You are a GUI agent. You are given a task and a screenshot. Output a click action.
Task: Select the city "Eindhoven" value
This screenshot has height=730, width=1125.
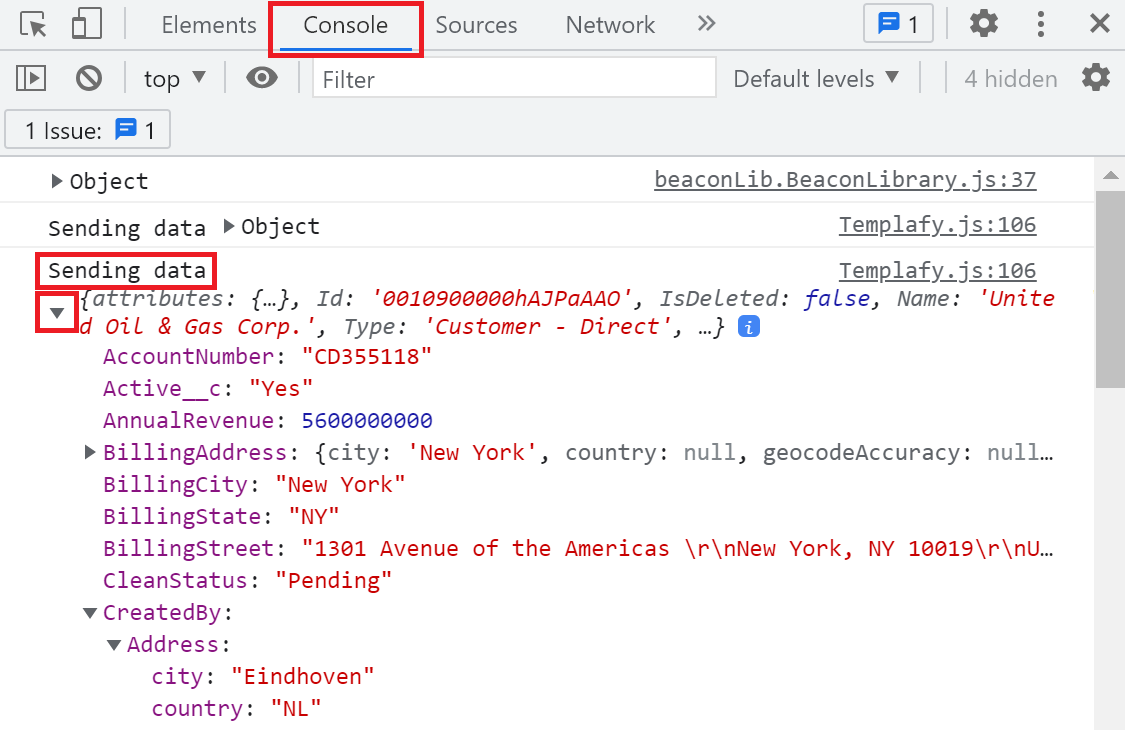point(302,676)
